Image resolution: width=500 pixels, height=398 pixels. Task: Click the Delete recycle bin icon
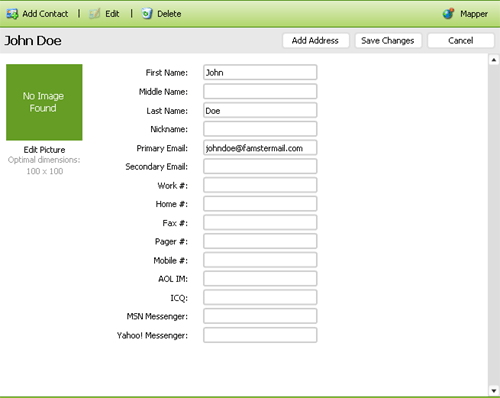point(147,14)
